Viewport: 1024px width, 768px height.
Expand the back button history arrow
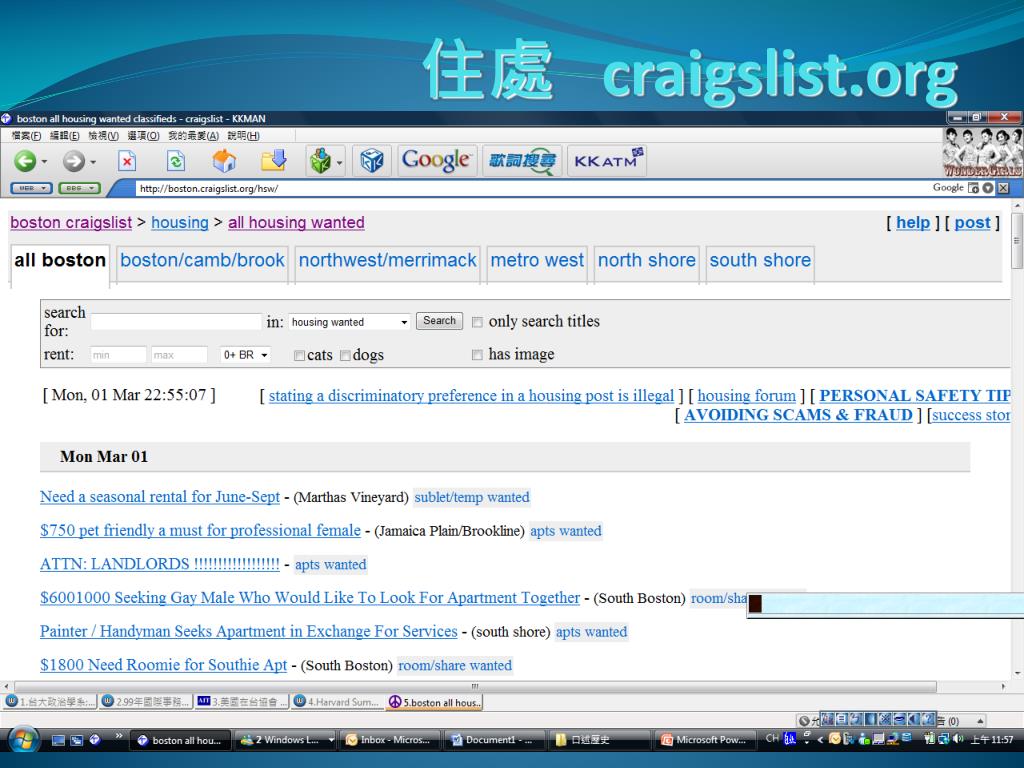tap(44, 161)
